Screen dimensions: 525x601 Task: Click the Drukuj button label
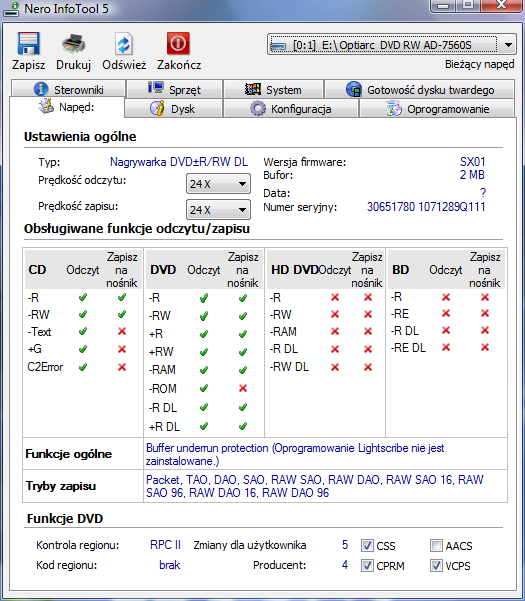coord(74,65)
